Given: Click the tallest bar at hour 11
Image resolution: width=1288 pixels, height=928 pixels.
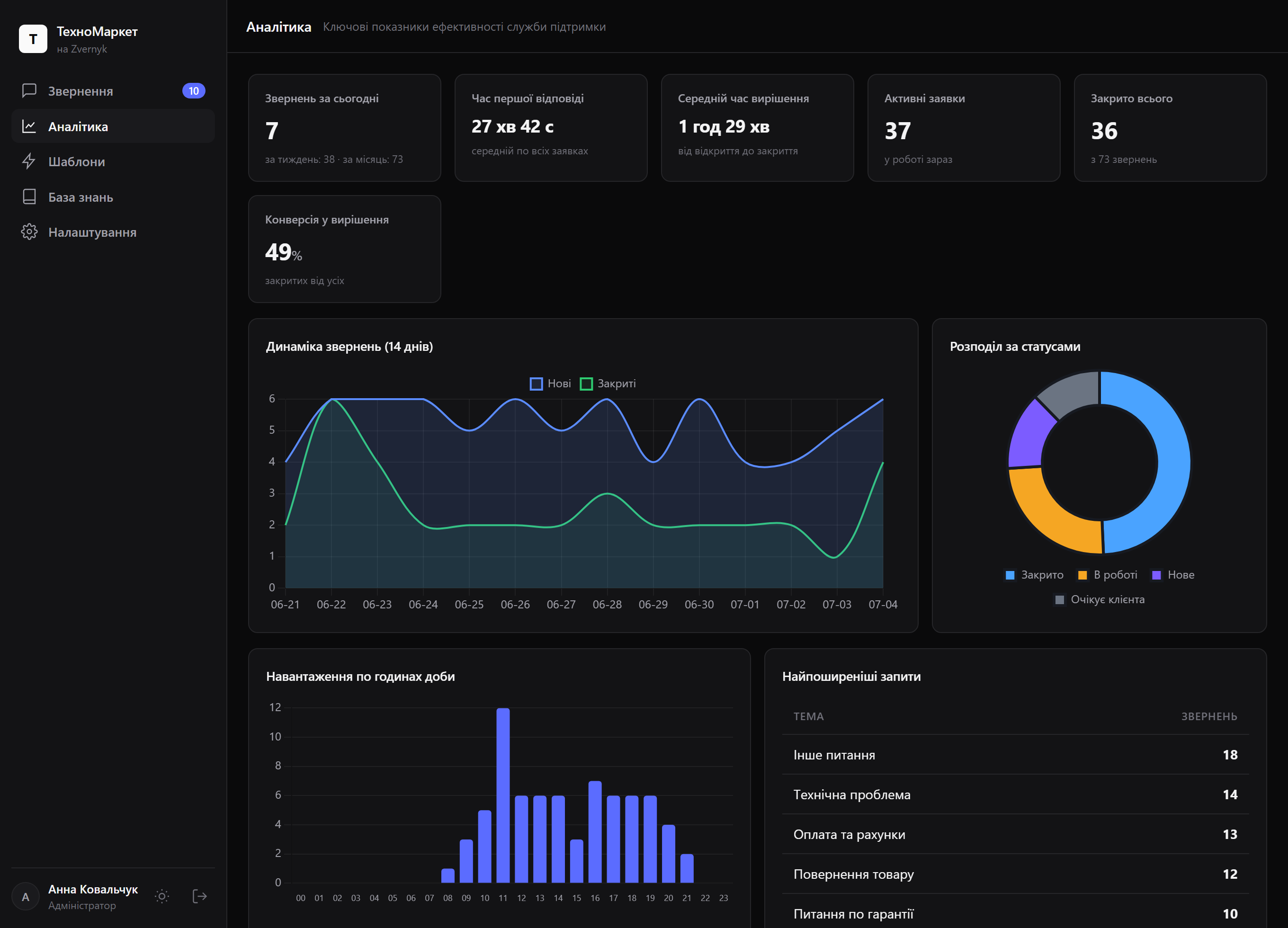Looking at the screenshot, I should tap(503, 795).
